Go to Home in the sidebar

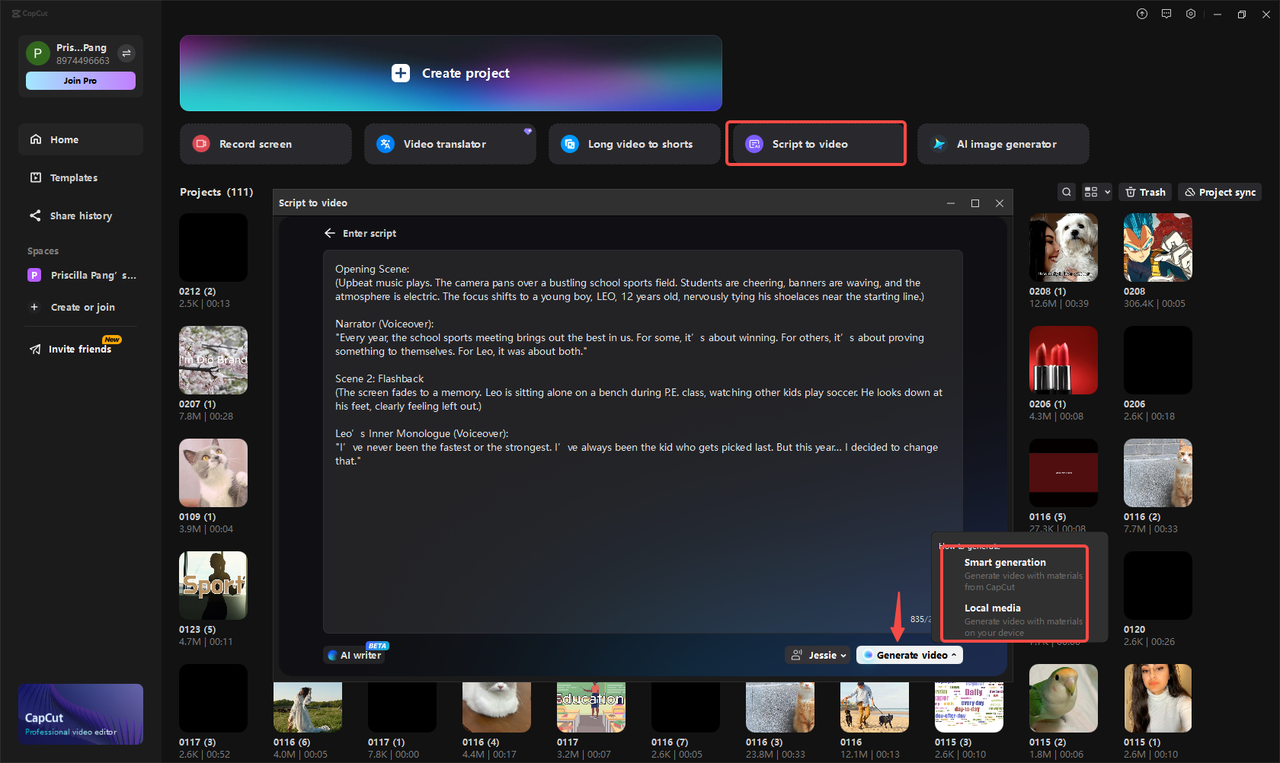coord(81,140)
